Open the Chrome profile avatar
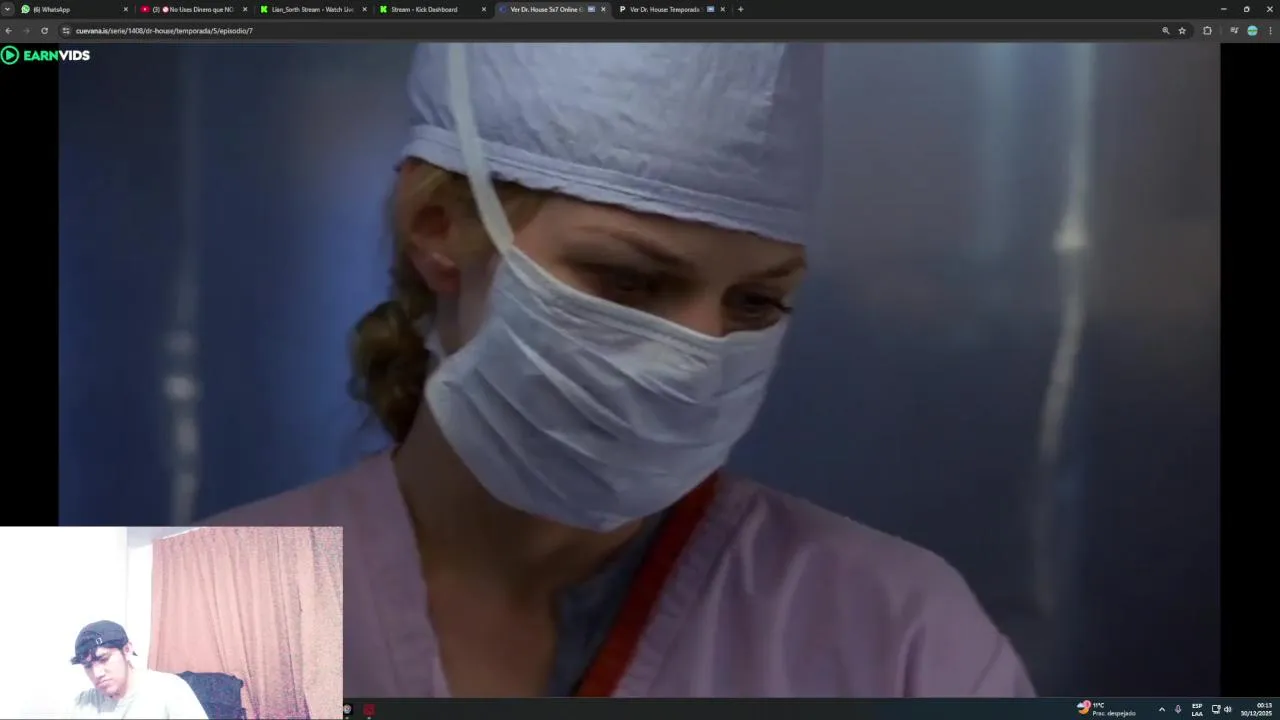This screenshot has width=1280, height=720. point(1252,31)
